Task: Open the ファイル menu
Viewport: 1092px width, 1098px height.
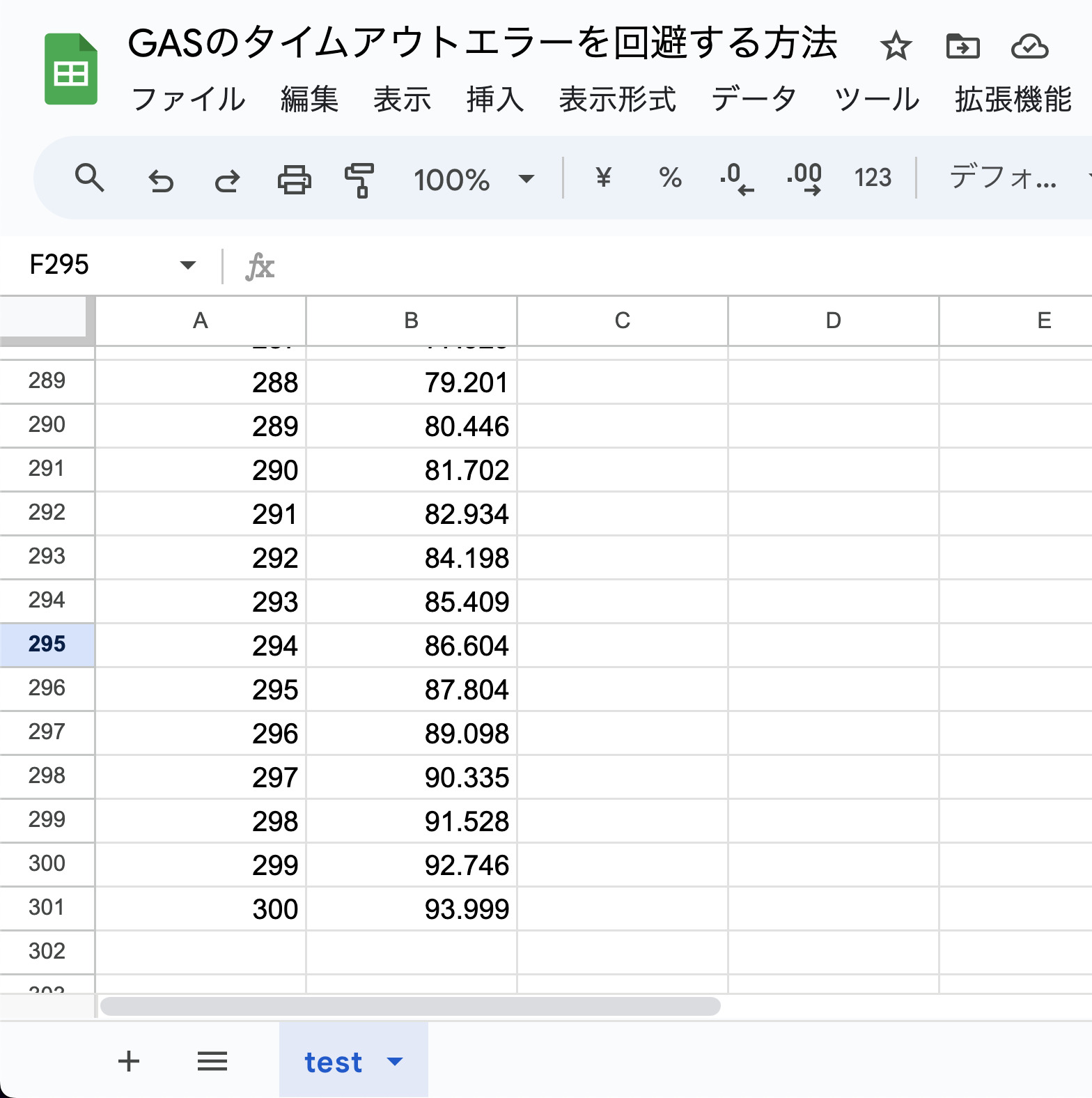Action: pos(189,100)
